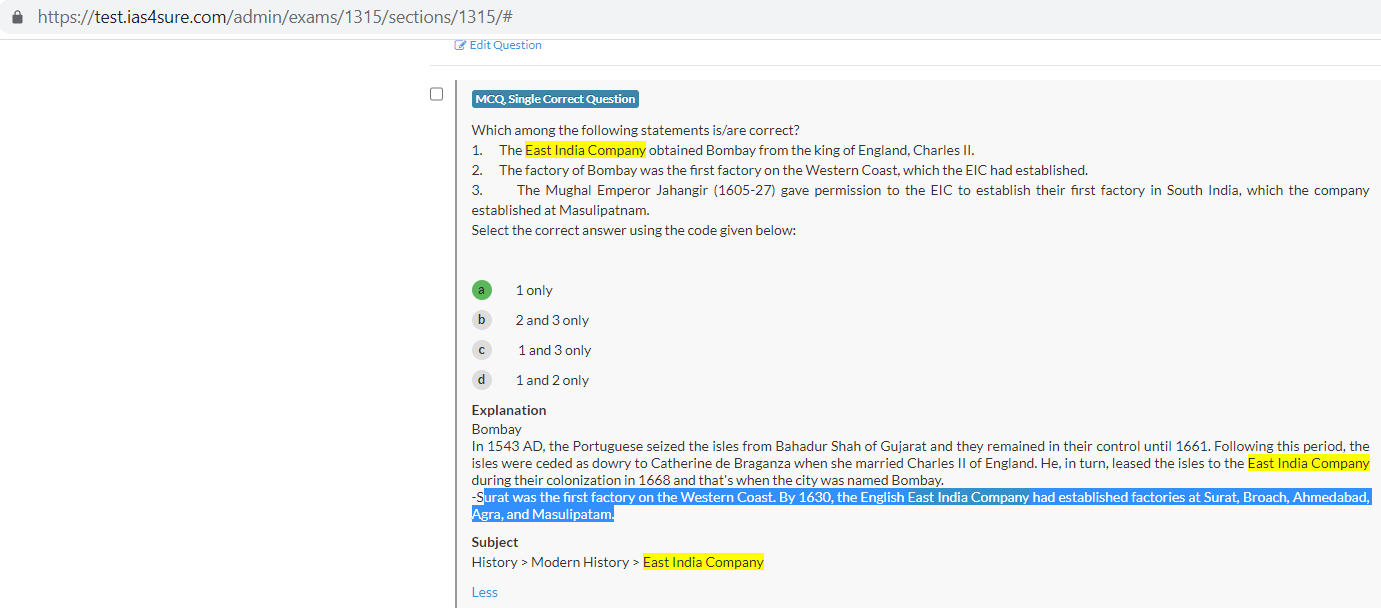This screenshot has height=608, width=1381.
Task: Click the padlock icon in address bar
Action: 17,18
